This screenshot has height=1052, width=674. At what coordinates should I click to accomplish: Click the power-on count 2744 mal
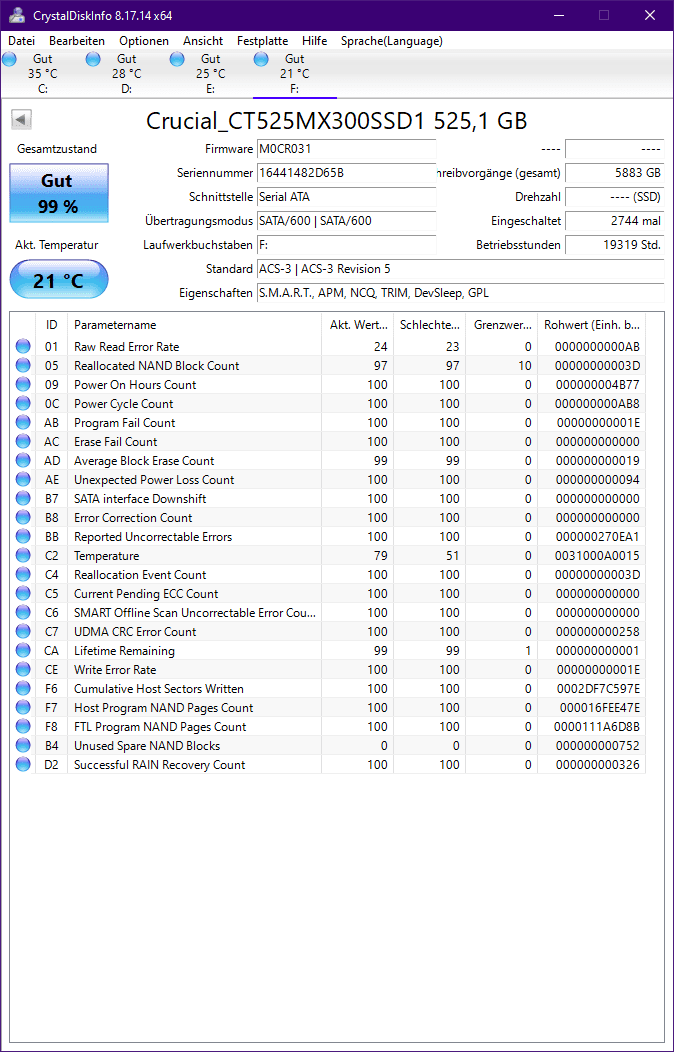[614, 221]
